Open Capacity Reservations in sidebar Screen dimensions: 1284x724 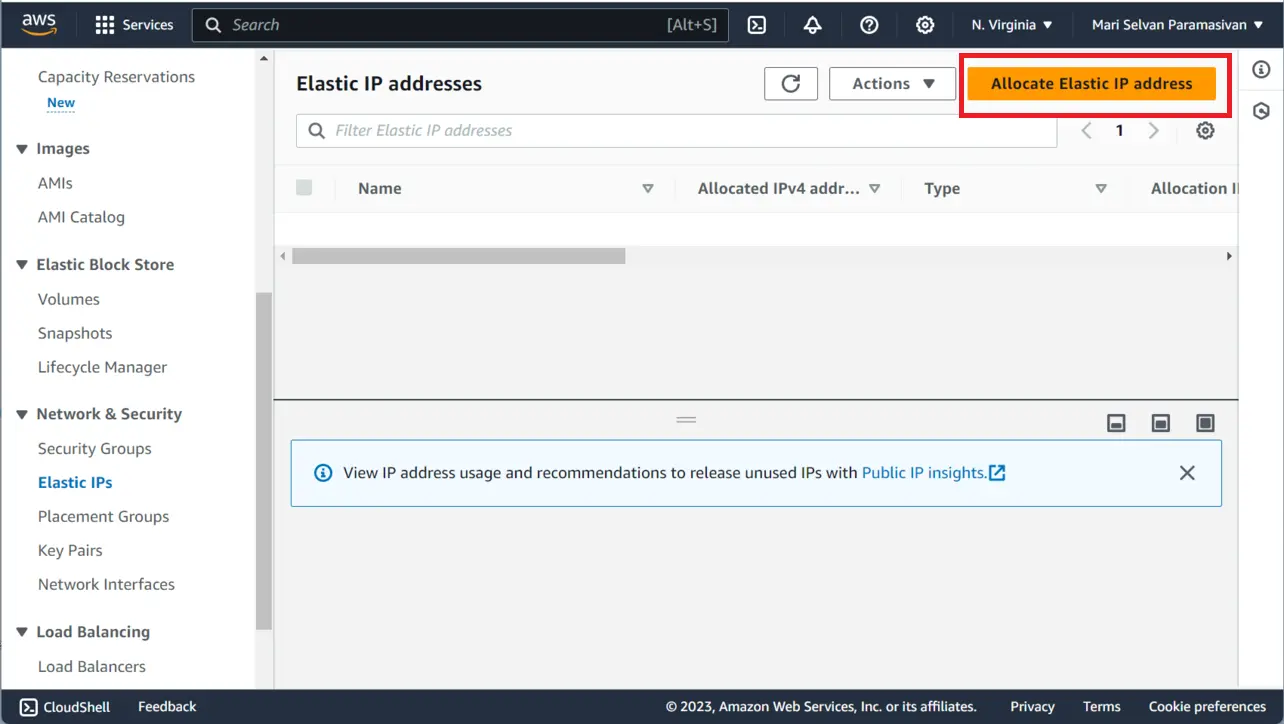116,77
